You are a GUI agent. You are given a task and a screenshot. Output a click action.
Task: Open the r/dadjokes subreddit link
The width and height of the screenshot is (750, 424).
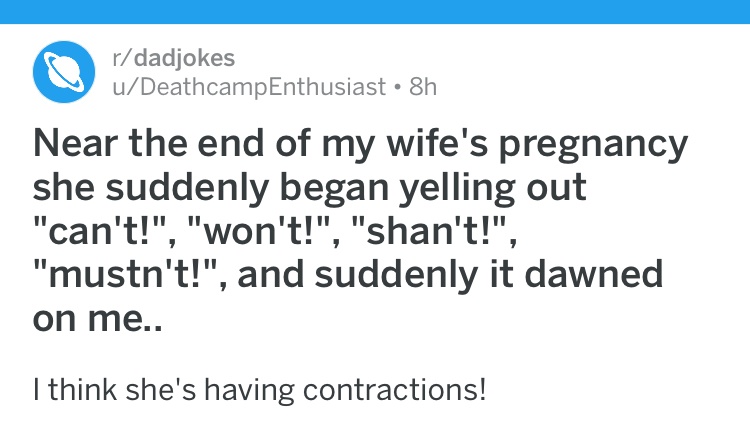point(174,58)
